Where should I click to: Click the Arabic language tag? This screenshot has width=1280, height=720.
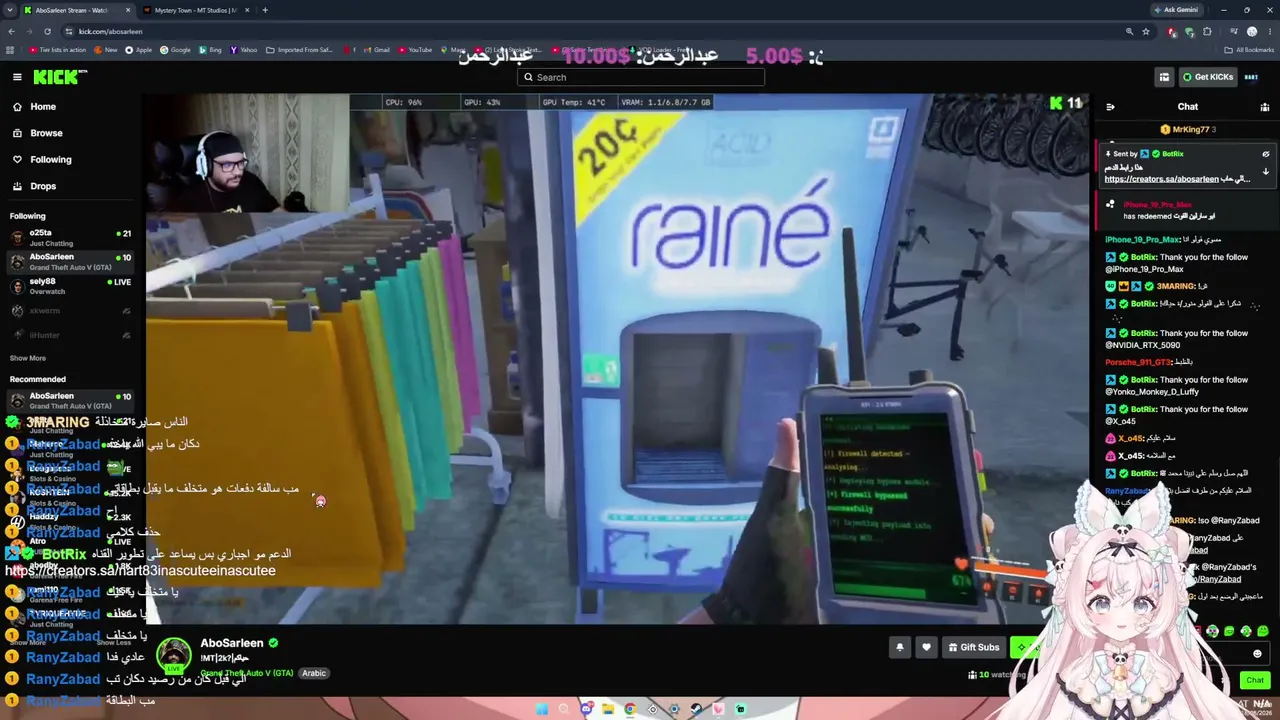(314, 673)
